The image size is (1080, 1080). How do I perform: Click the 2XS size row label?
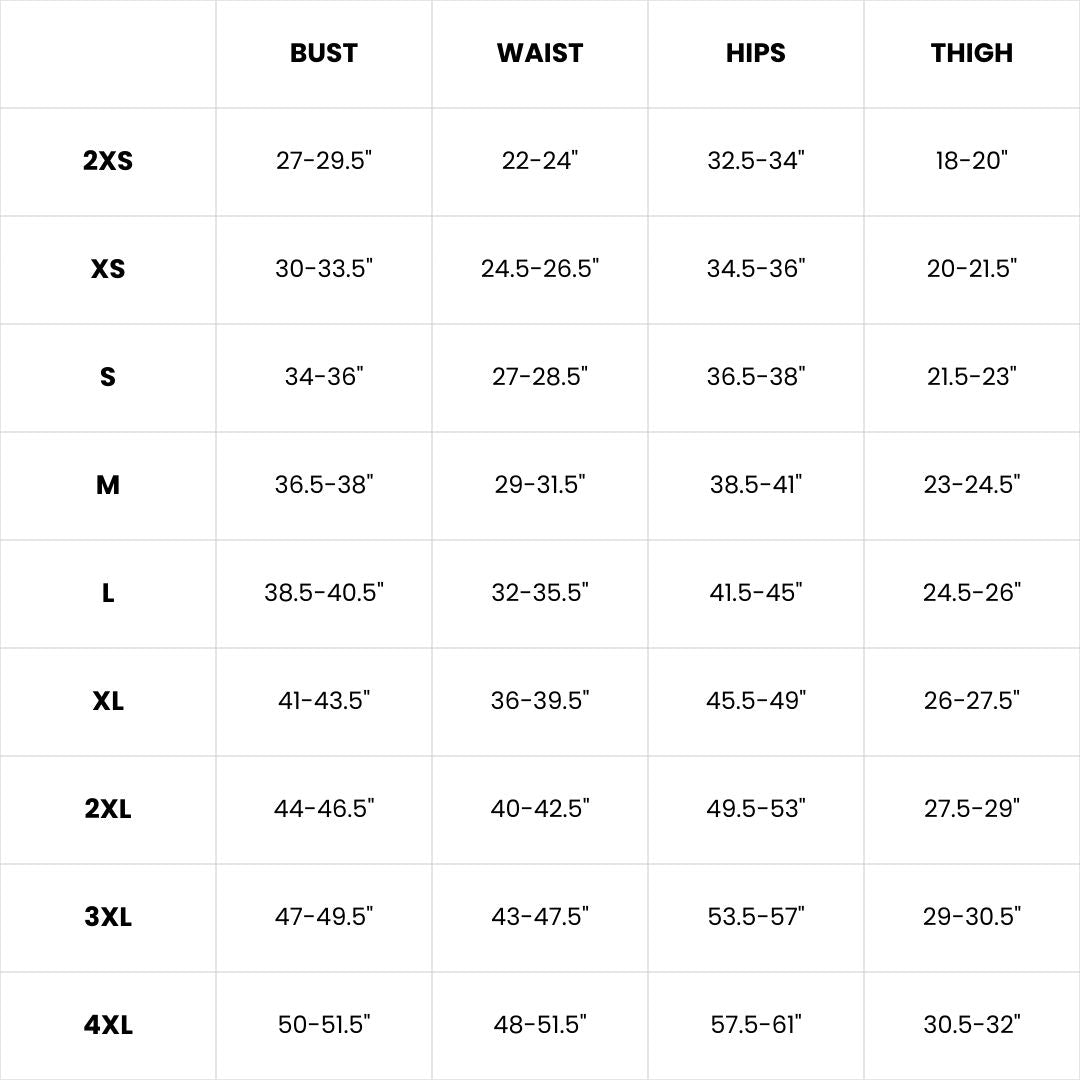[107, 160]
